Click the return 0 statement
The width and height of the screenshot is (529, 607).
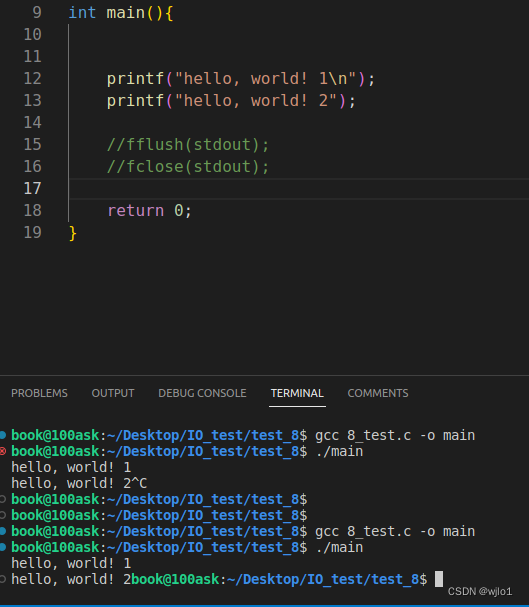pos(149,211)
